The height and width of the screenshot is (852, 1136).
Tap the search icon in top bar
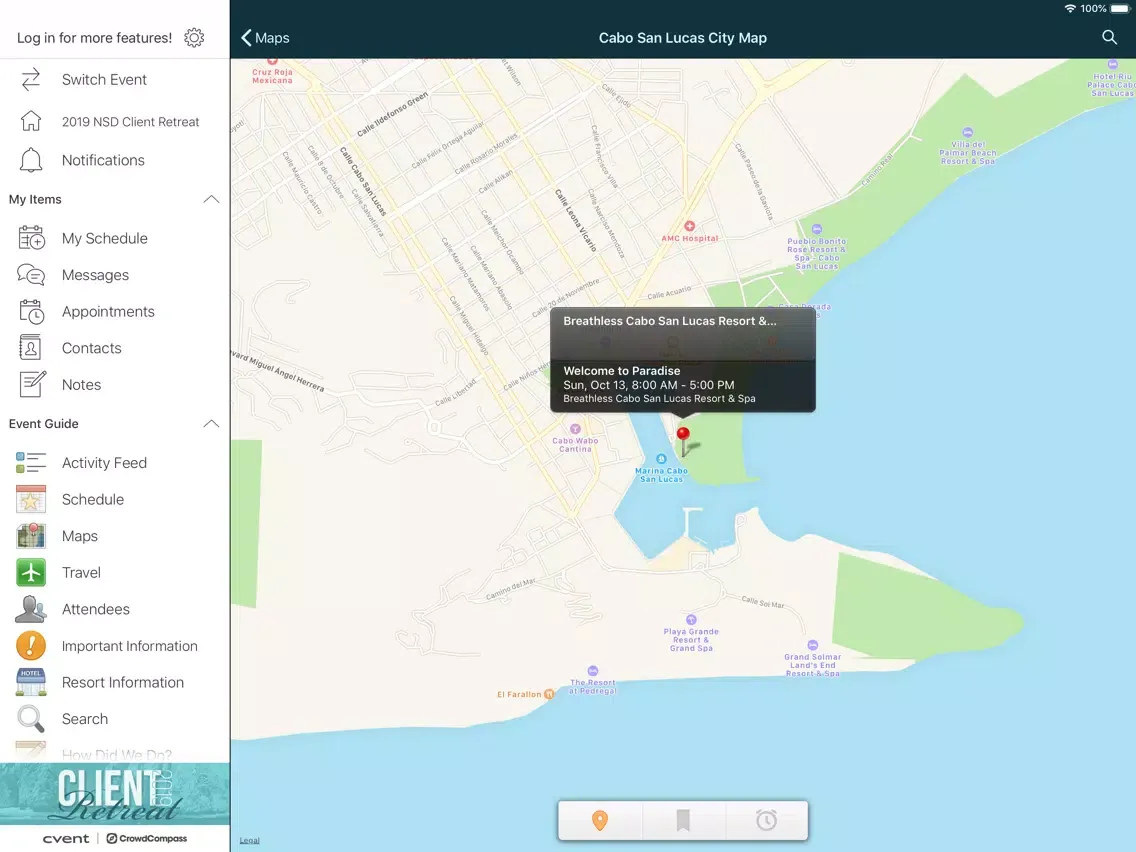coord(1109,37)
